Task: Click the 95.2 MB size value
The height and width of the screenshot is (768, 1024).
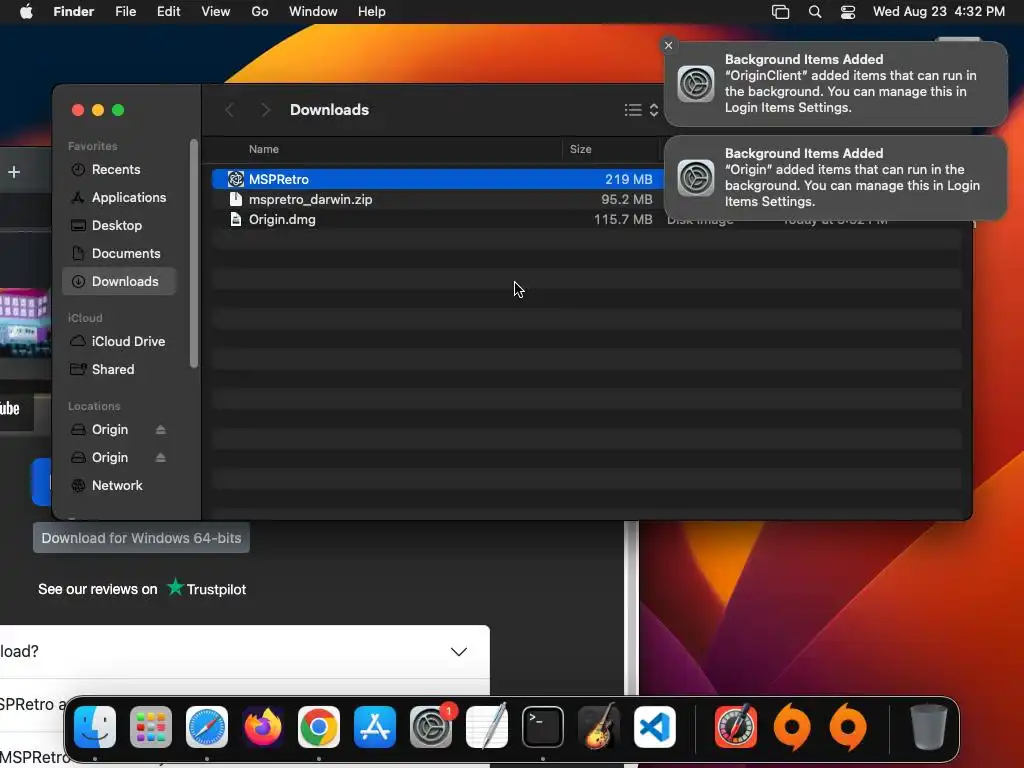Action: pos(627,199)
